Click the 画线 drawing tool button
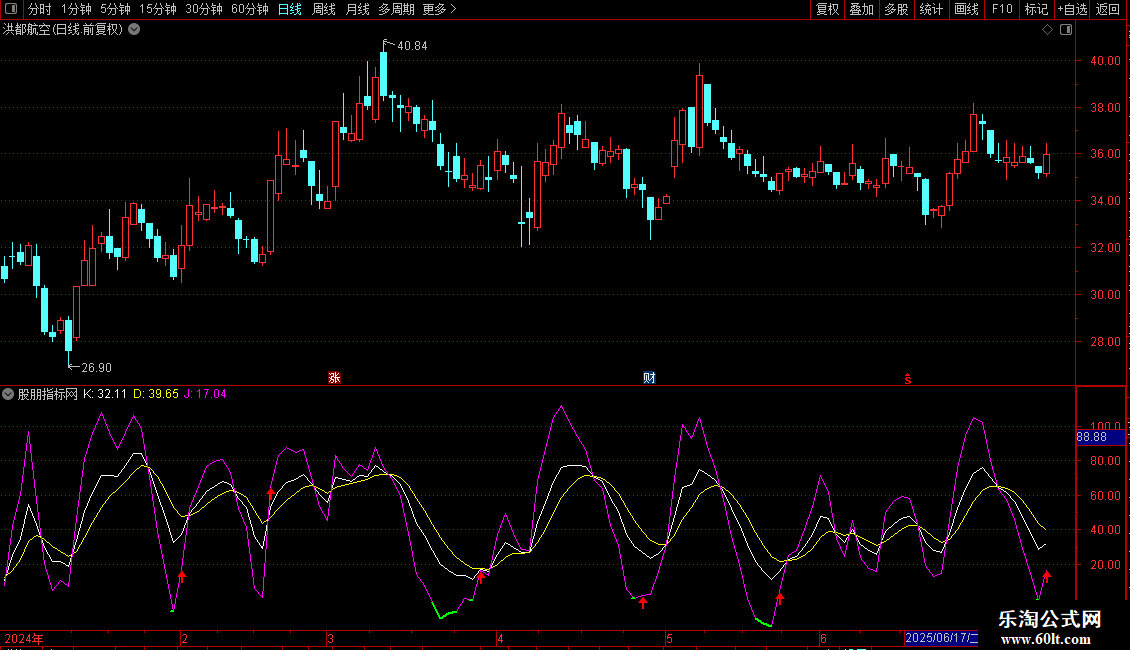Viewport: 1130px width, 650px height. coord(966,9)
